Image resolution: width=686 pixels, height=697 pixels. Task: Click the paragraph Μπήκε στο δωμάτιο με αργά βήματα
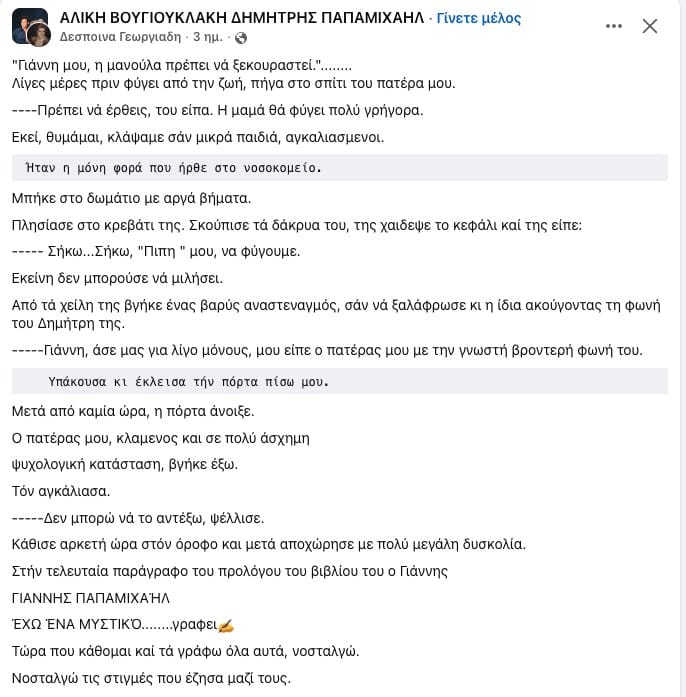pos(132,198)
